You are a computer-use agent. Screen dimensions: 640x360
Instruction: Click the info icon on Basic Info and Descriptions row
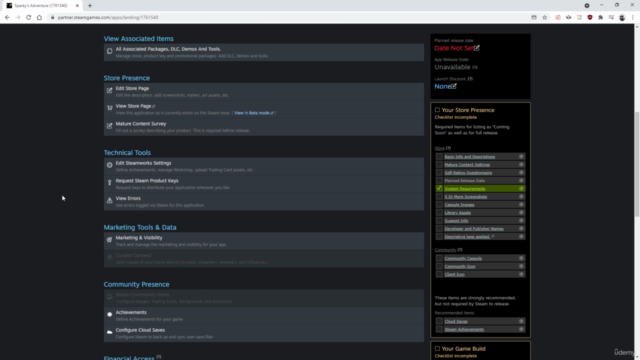[x=521, y=157]
